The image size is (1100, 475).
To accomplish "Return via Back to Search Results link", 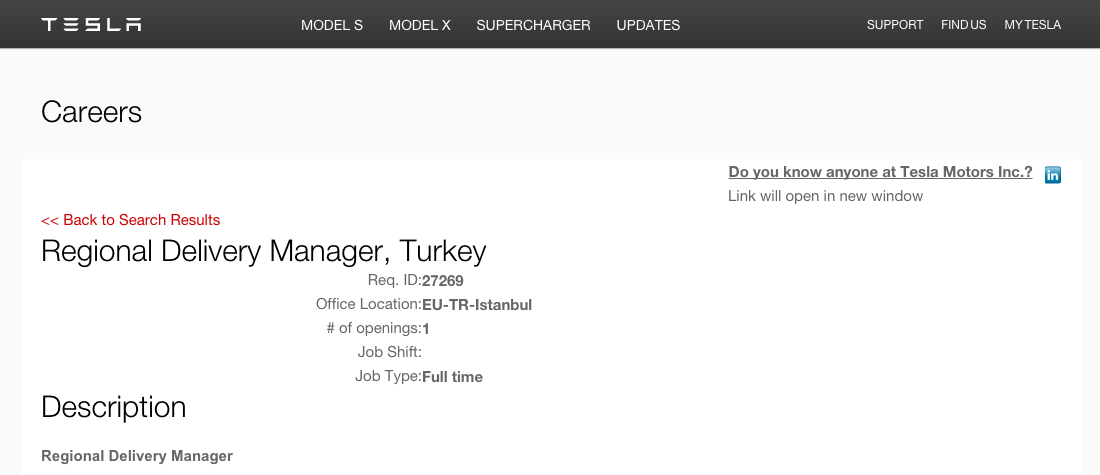I will click(130, 220).
